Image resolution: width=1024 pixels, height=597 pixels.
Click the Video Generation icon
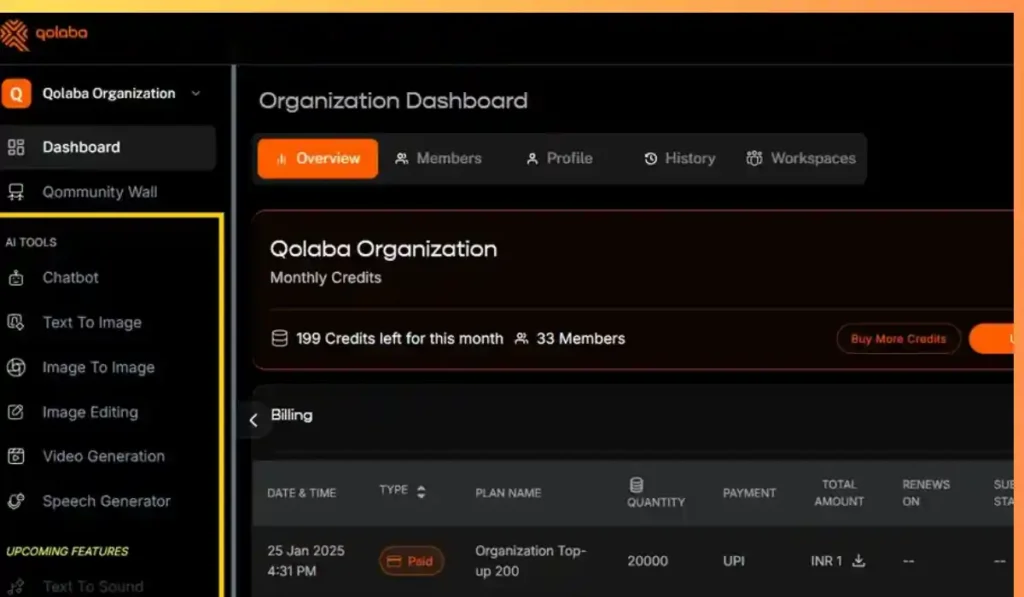tap(16, 457)
